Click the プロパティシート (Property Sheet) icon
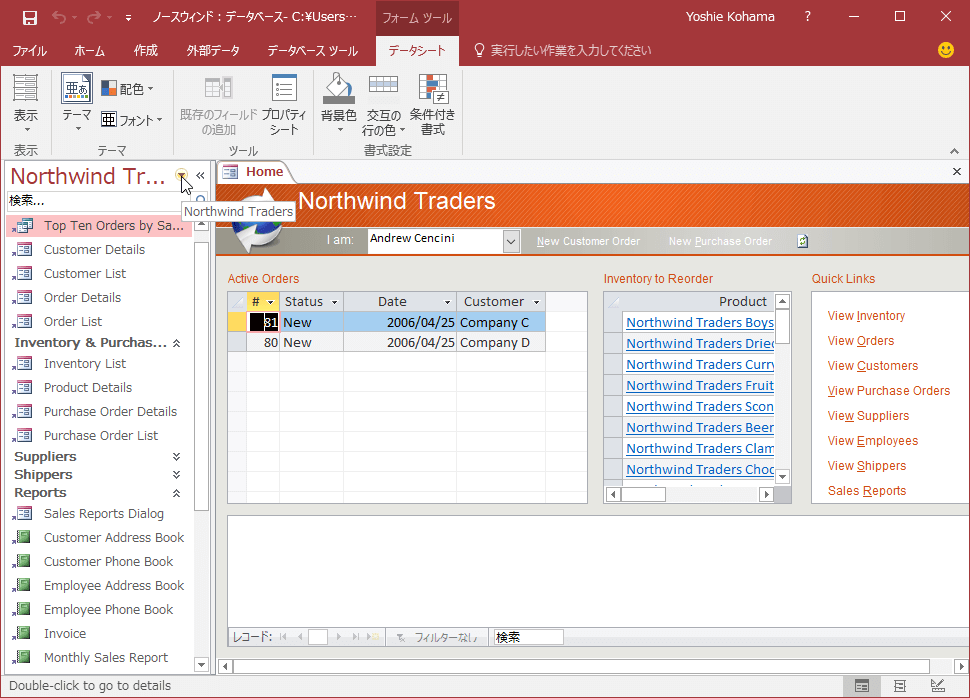 [285, 88]
